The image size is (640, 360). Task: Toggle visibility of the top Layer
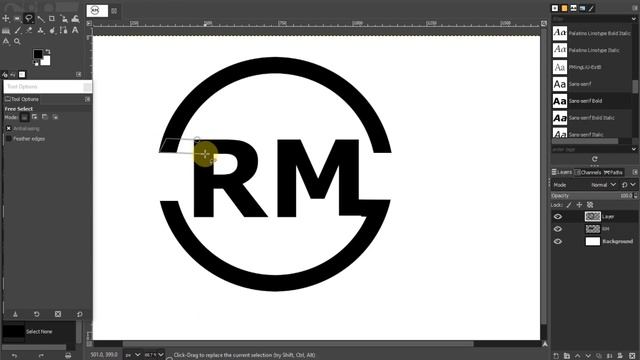558,216
